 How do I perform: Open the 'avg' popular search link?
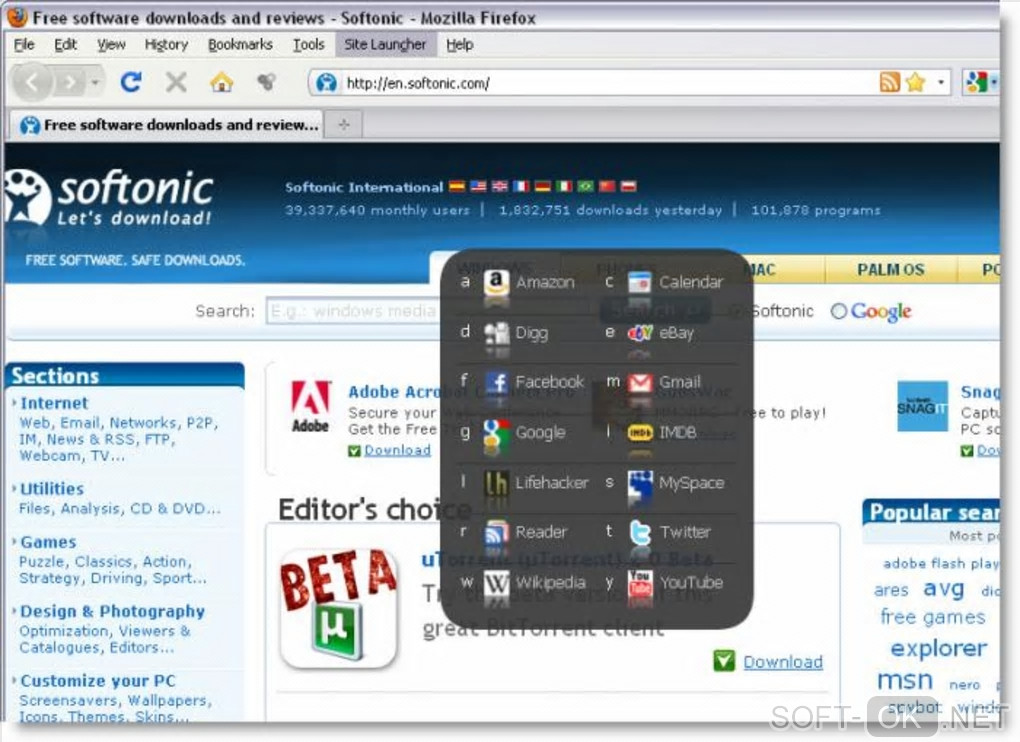point(943,589)
